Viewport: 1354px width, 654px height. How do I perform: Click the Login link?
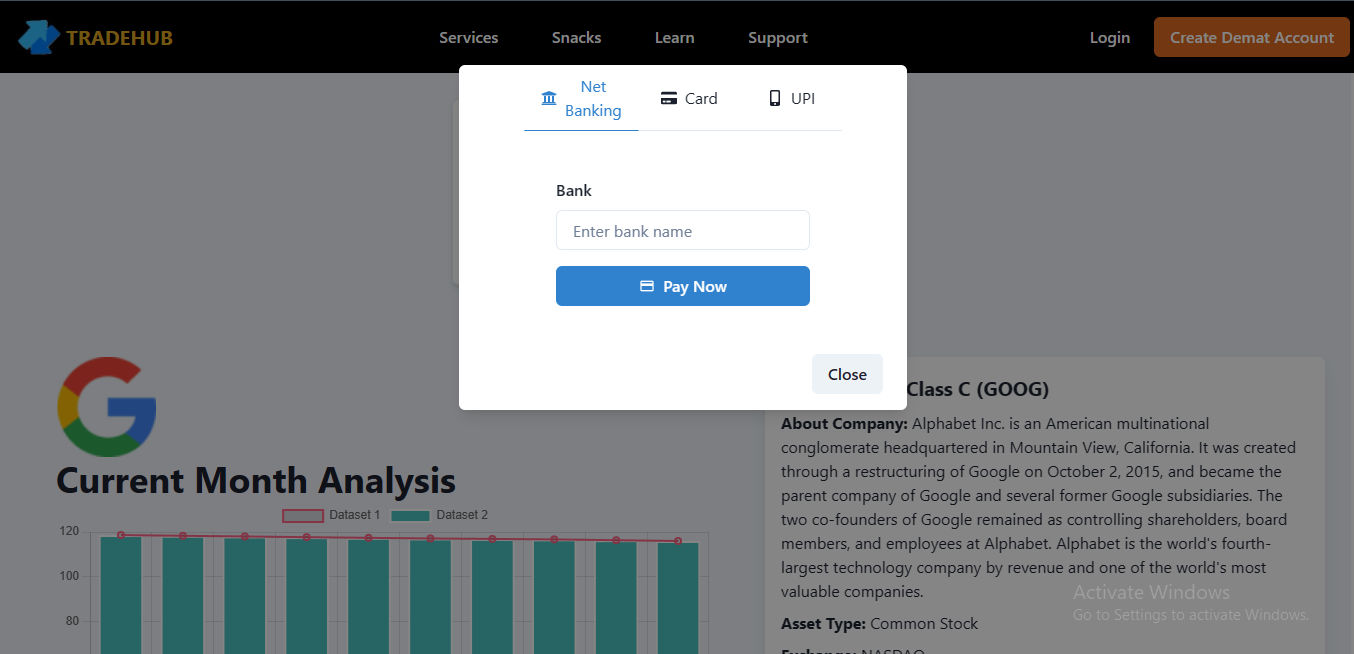(1110, 37)
